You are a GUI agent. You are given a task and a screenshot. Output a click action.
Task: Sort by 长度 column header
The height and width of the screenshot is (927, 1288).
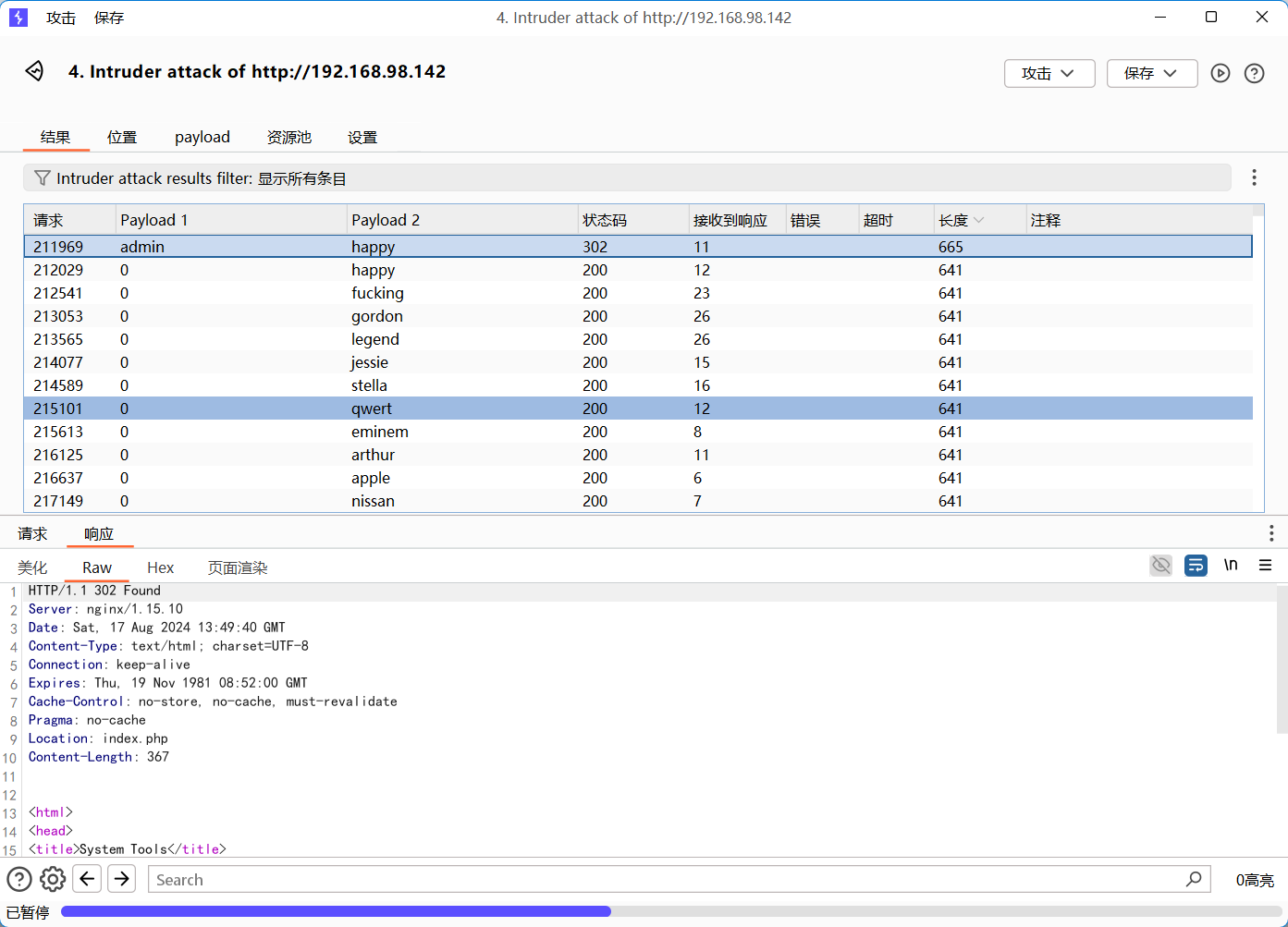(x=978, y=220)
